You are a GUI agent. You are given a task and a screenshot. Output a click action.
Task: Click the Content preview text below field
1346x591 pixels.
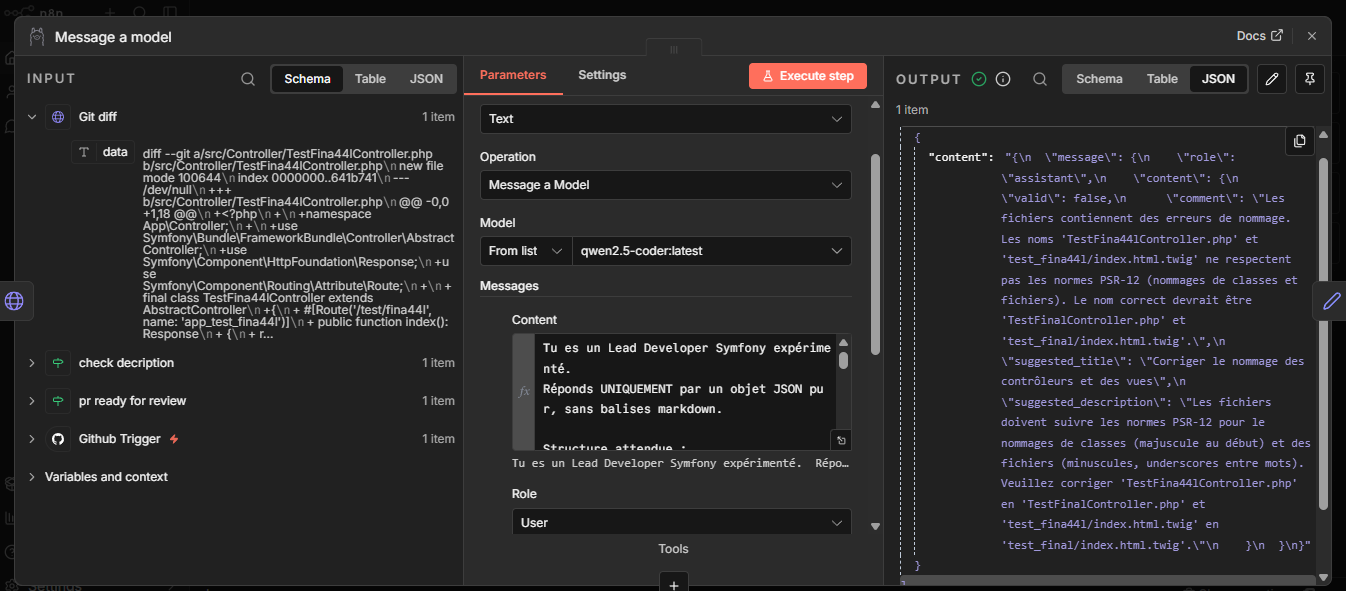point(680,464)
